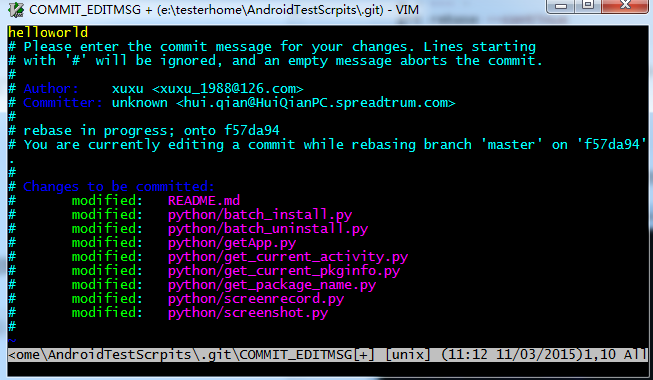Click the 'Please enter the commit message' line
The width and height of the screenshot is (653, 380).
coord(272,47)
